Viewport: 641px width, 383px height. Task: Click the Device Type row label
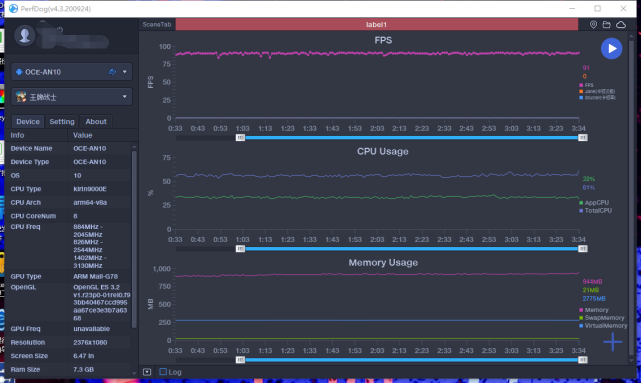pos(30,162)
